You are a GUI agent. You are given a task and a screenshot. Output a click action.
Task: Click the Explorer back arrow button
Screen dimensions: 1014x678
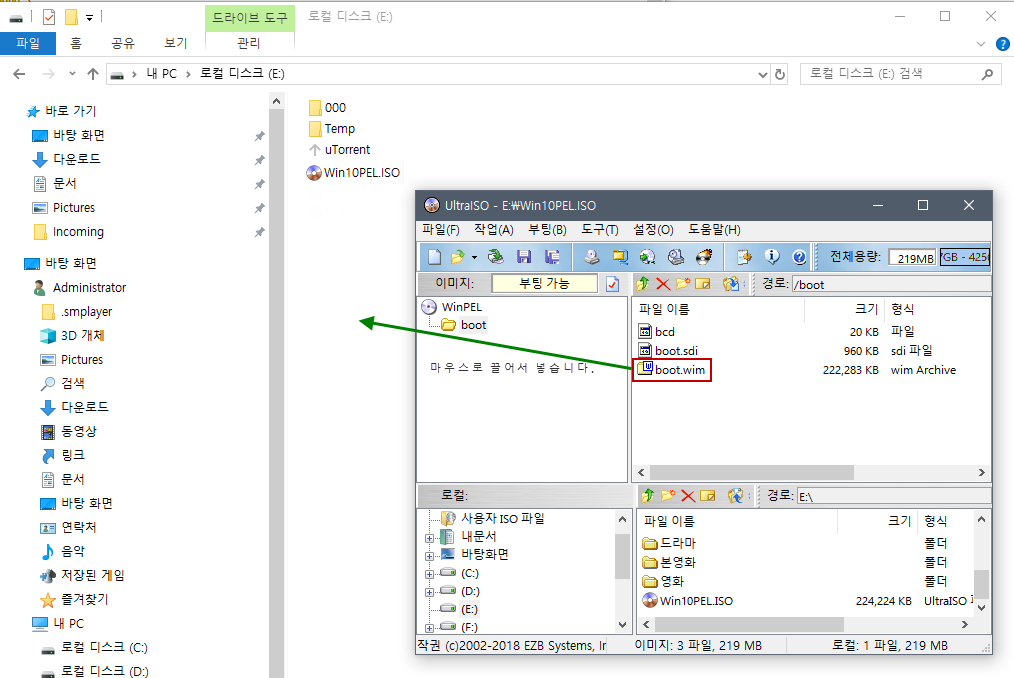19,74
